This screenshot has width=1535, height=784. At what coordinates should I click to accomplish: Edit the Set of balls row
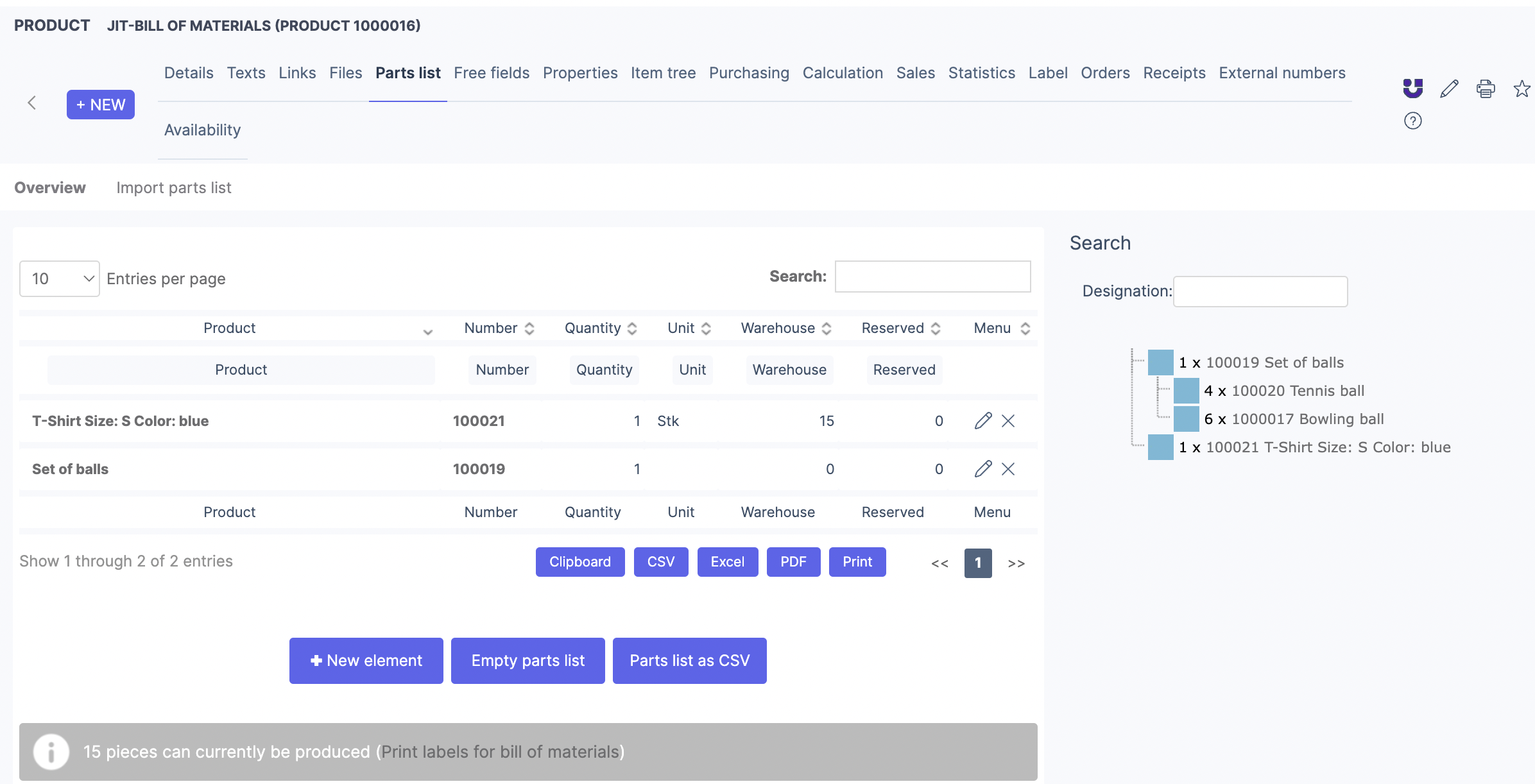[982, 469]
